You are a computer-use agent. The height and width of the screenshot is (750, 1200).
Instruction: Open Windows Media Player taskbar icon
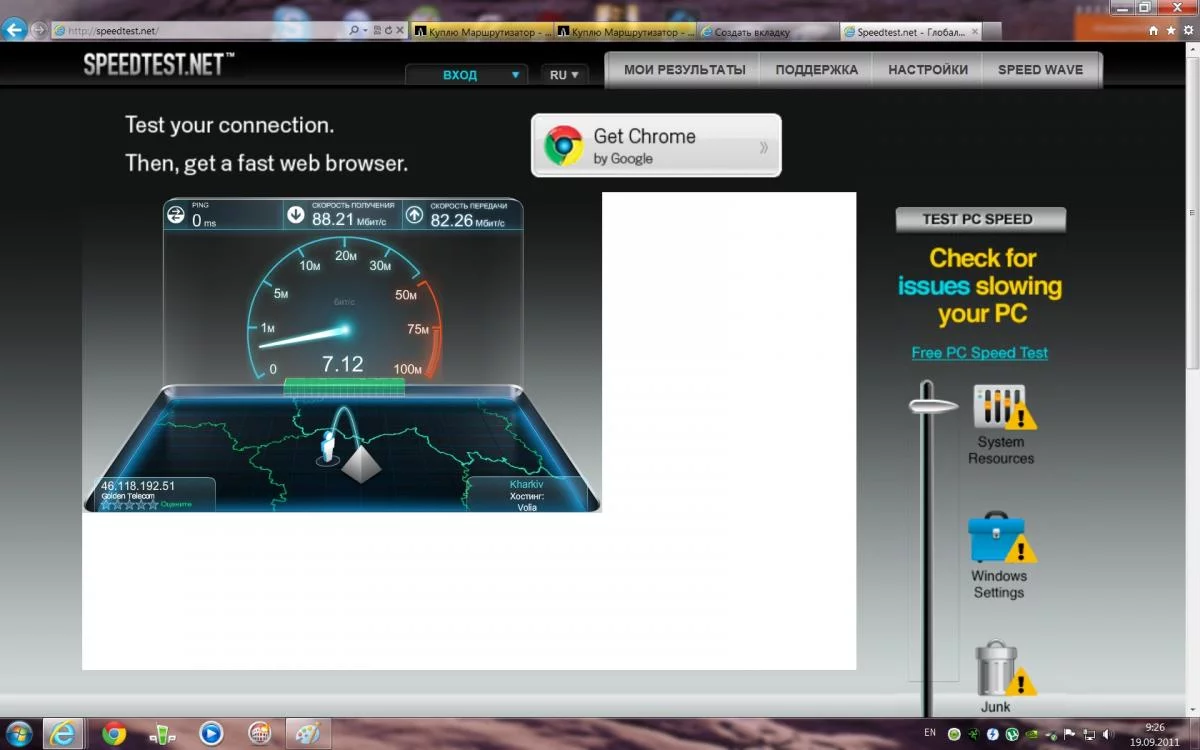point(211,734)
